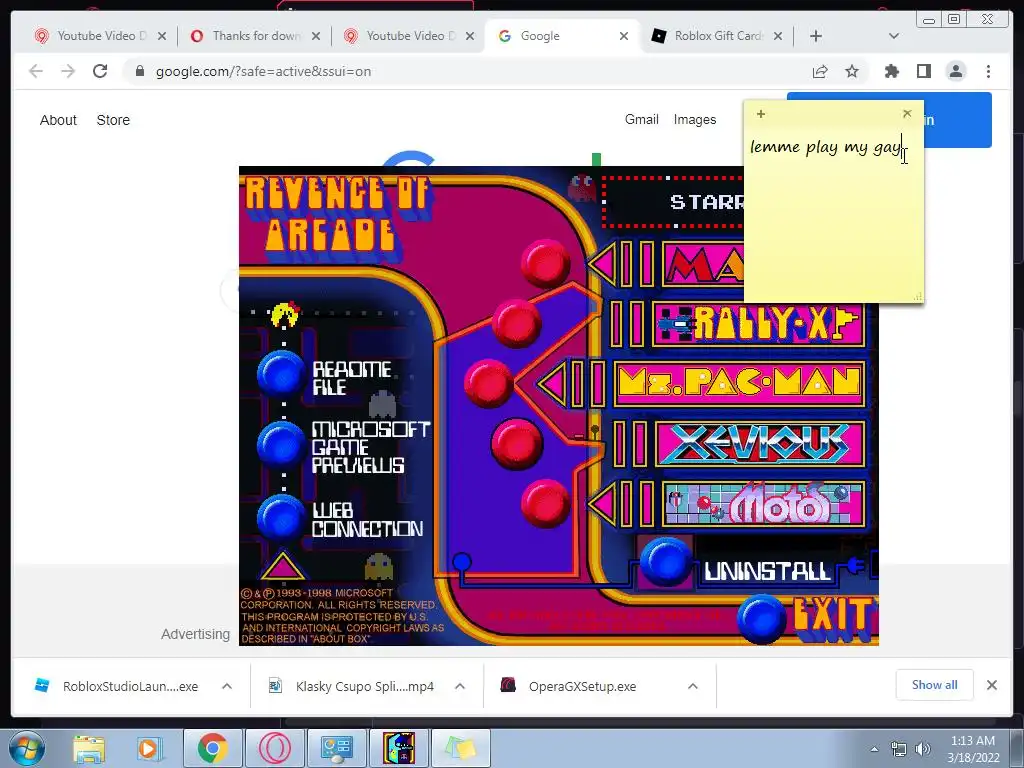
Task: Open Gmail link
Action: pos(641,120)
